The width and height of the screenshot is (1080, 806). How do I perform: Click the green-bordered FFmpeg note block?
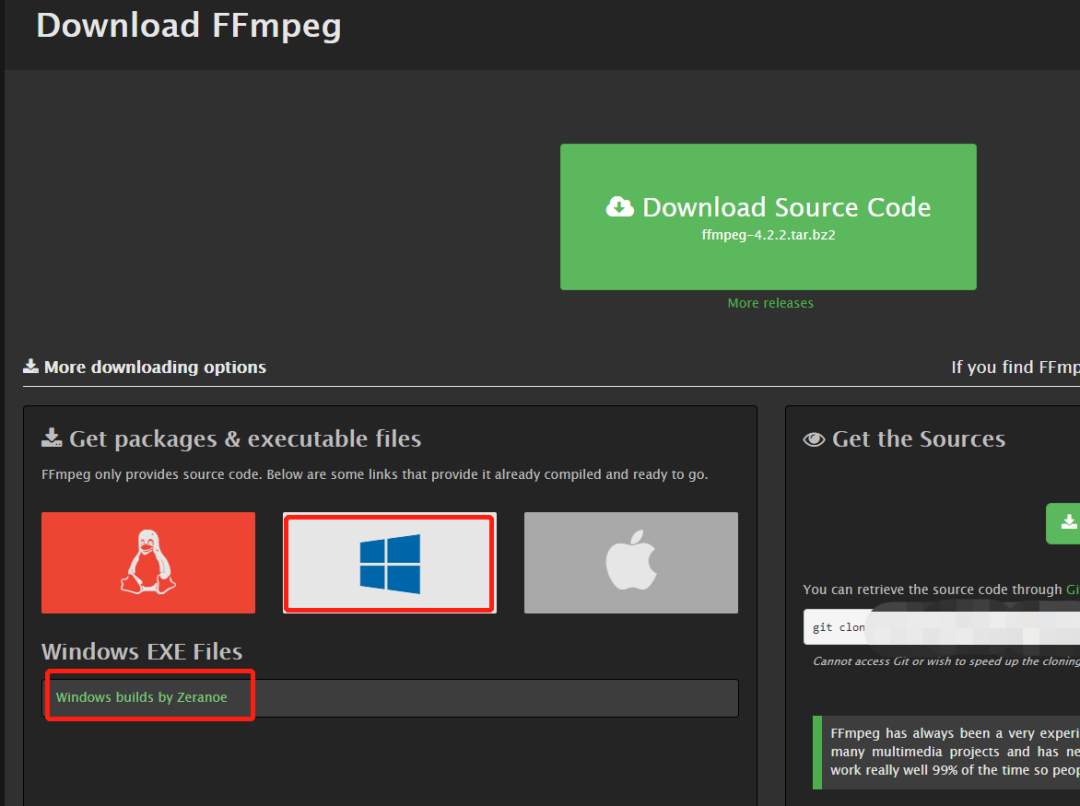[x=950, y=752]
